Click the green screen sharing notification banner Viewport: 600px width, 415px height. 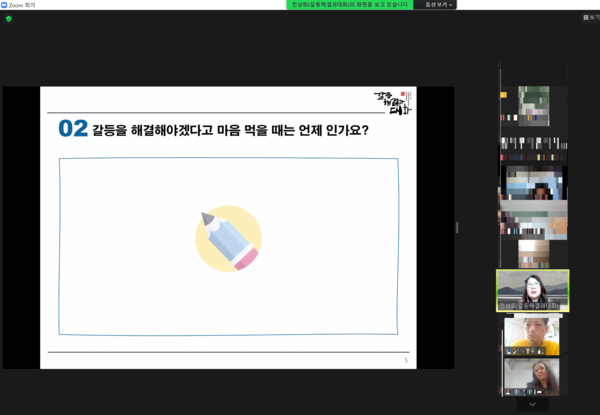(349, 5)
